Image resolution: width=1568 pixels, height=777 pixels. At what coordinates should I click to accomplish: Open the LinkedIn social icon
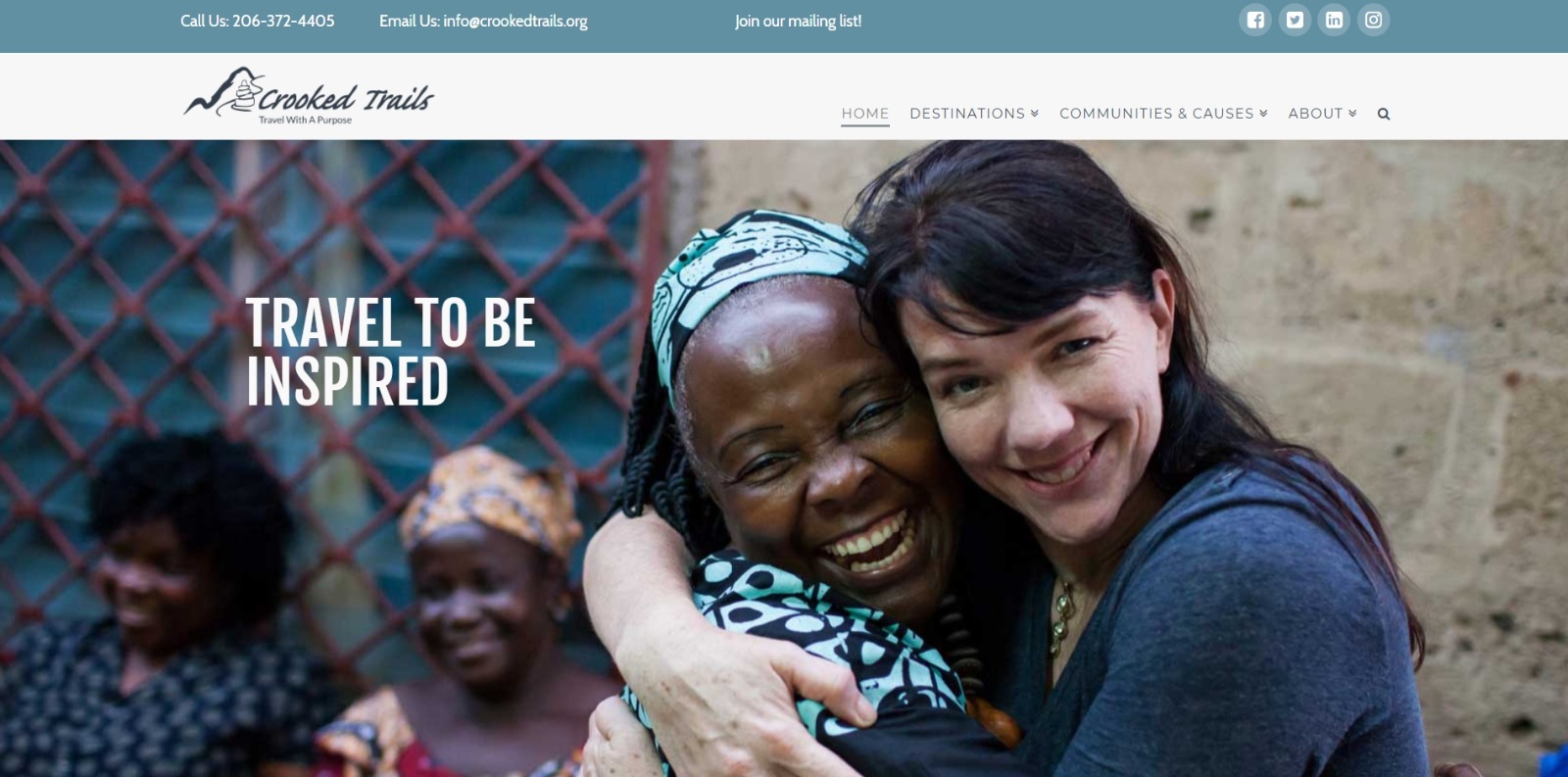[1334, 20]
